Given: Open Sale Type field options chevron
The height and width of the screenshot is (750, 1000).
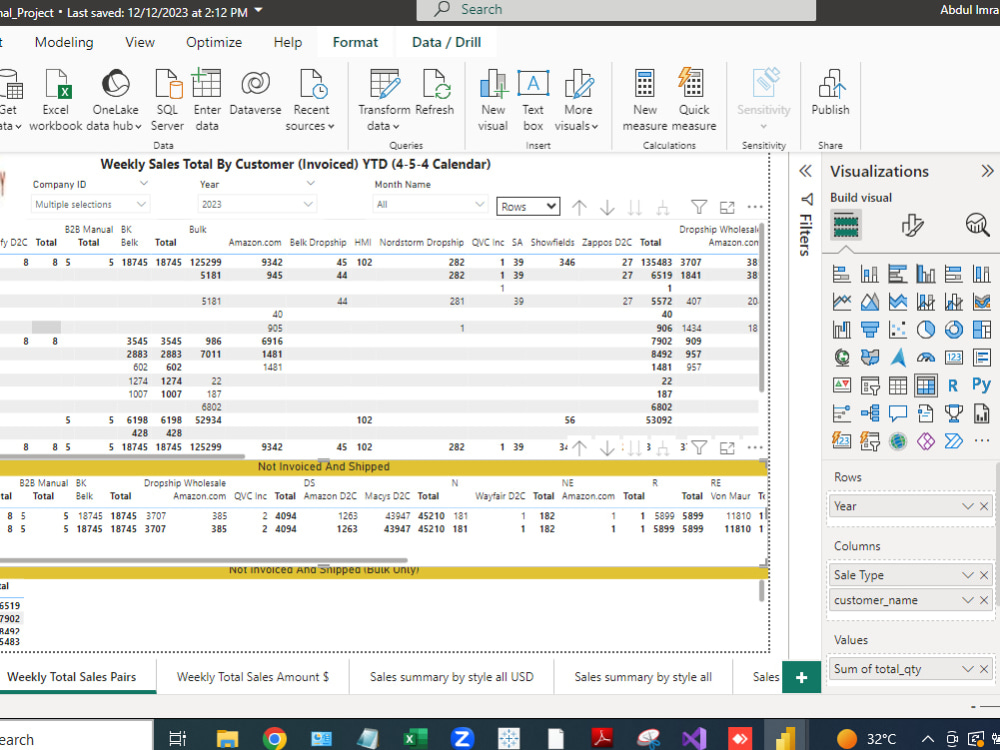Looking at the screenshot, I should (967, 575).
